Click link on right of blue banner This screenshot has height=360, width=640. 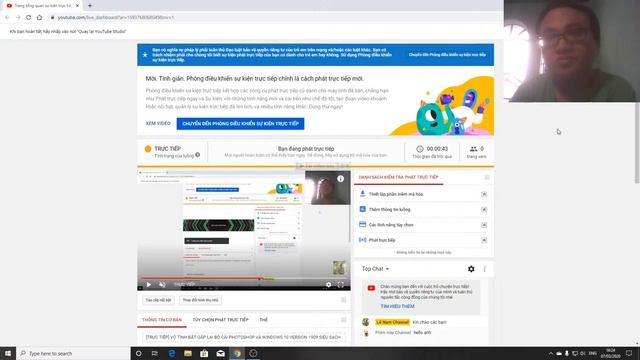coord(447,55)
